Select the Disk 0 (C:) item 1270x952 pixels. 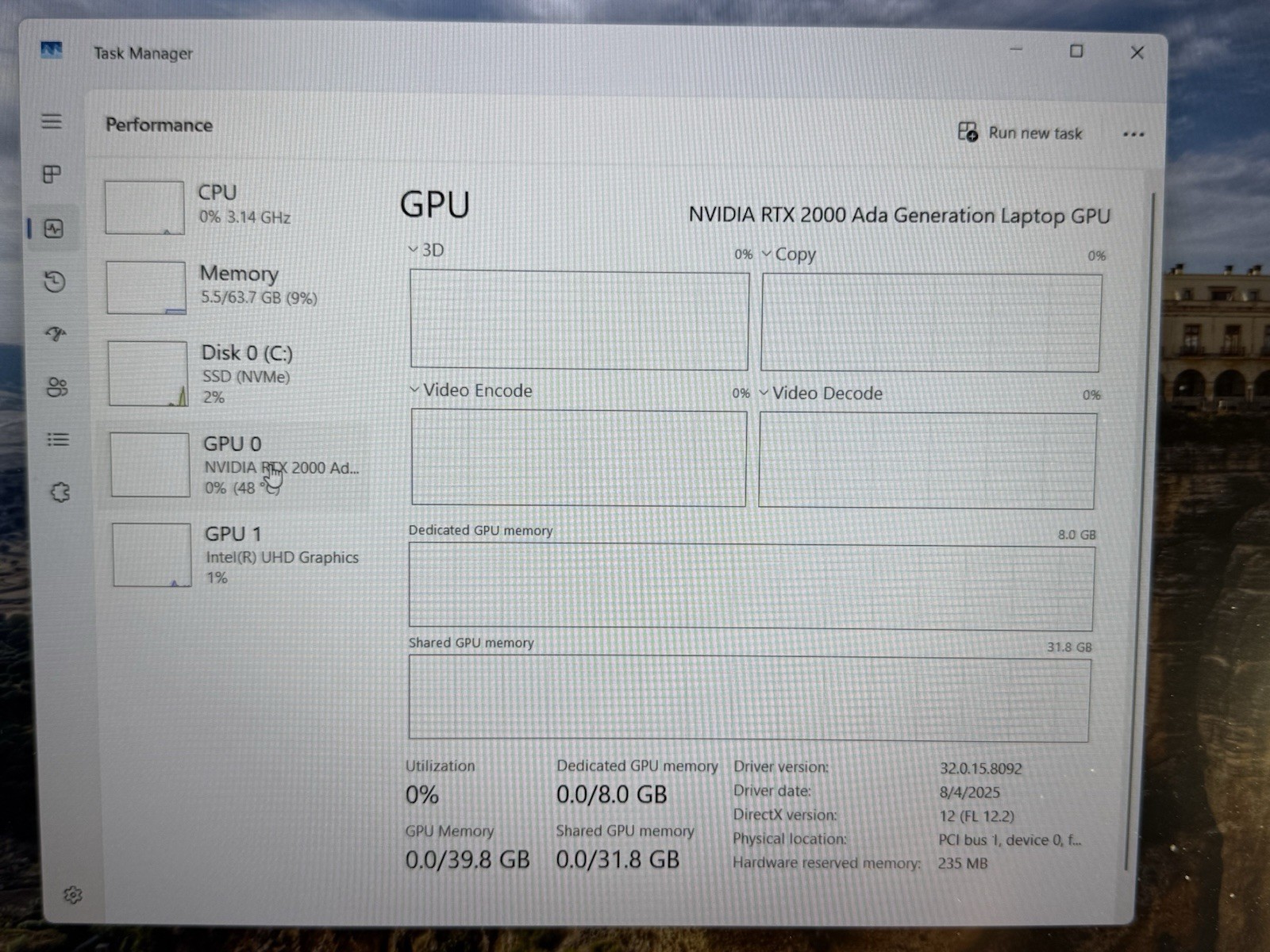pos(236,374)
